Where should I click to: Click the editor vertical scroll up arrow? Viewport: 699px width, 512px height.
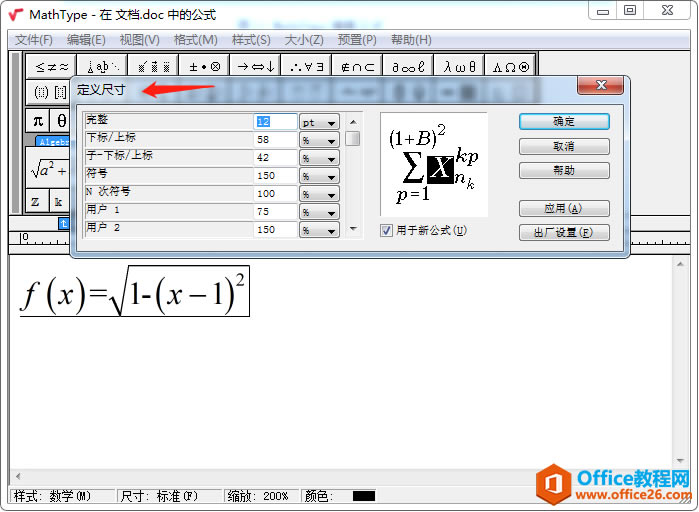coord(680,264)
